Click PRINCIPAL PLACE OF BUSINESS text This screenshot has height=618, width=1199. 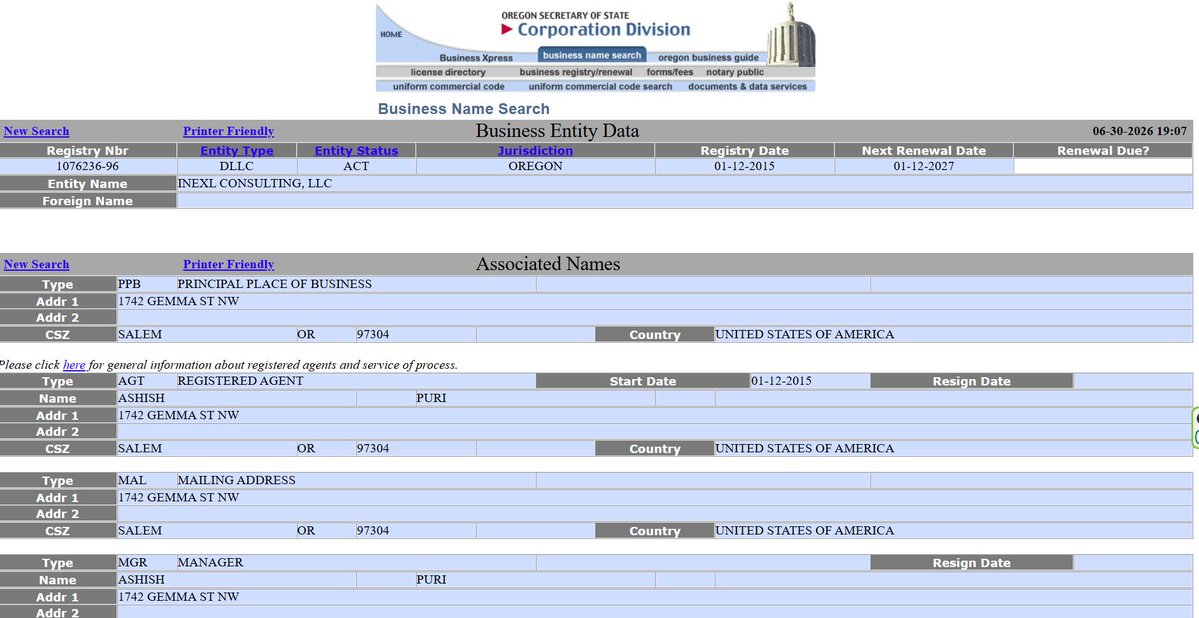click(x=275, y=284)
